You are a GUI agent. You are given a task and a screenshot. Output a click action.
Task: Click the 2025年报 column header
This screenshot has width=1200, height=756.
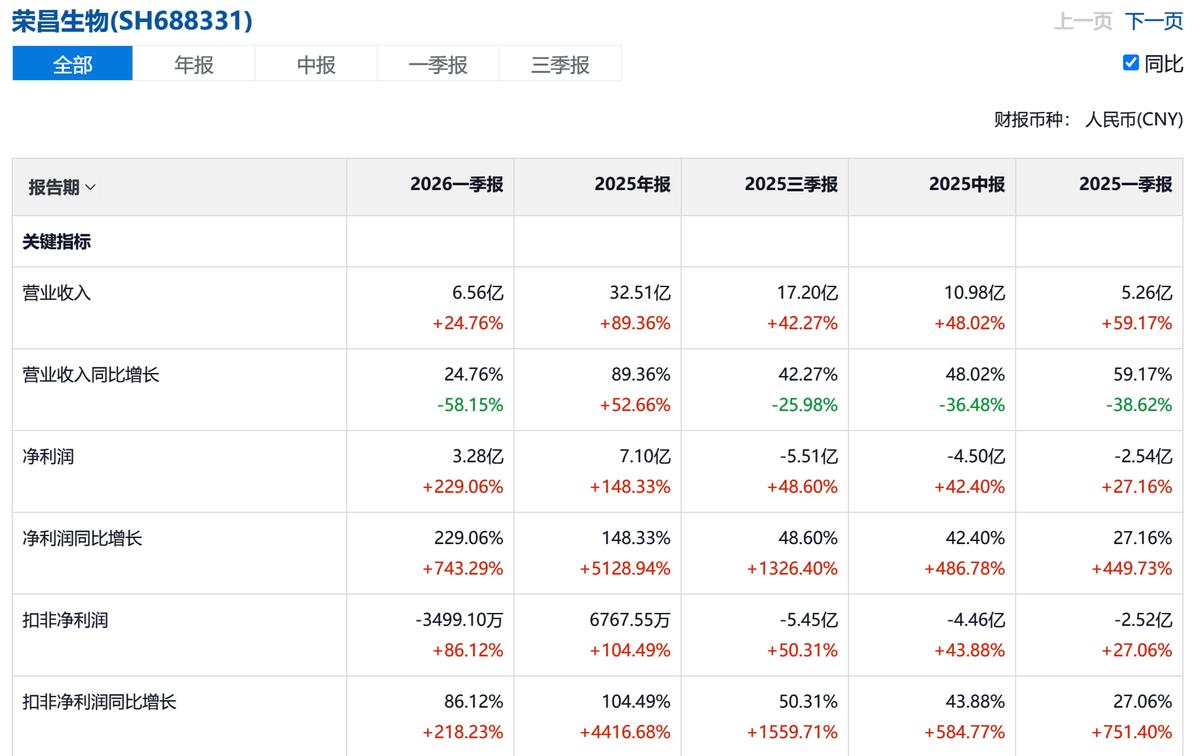point(632,185)
